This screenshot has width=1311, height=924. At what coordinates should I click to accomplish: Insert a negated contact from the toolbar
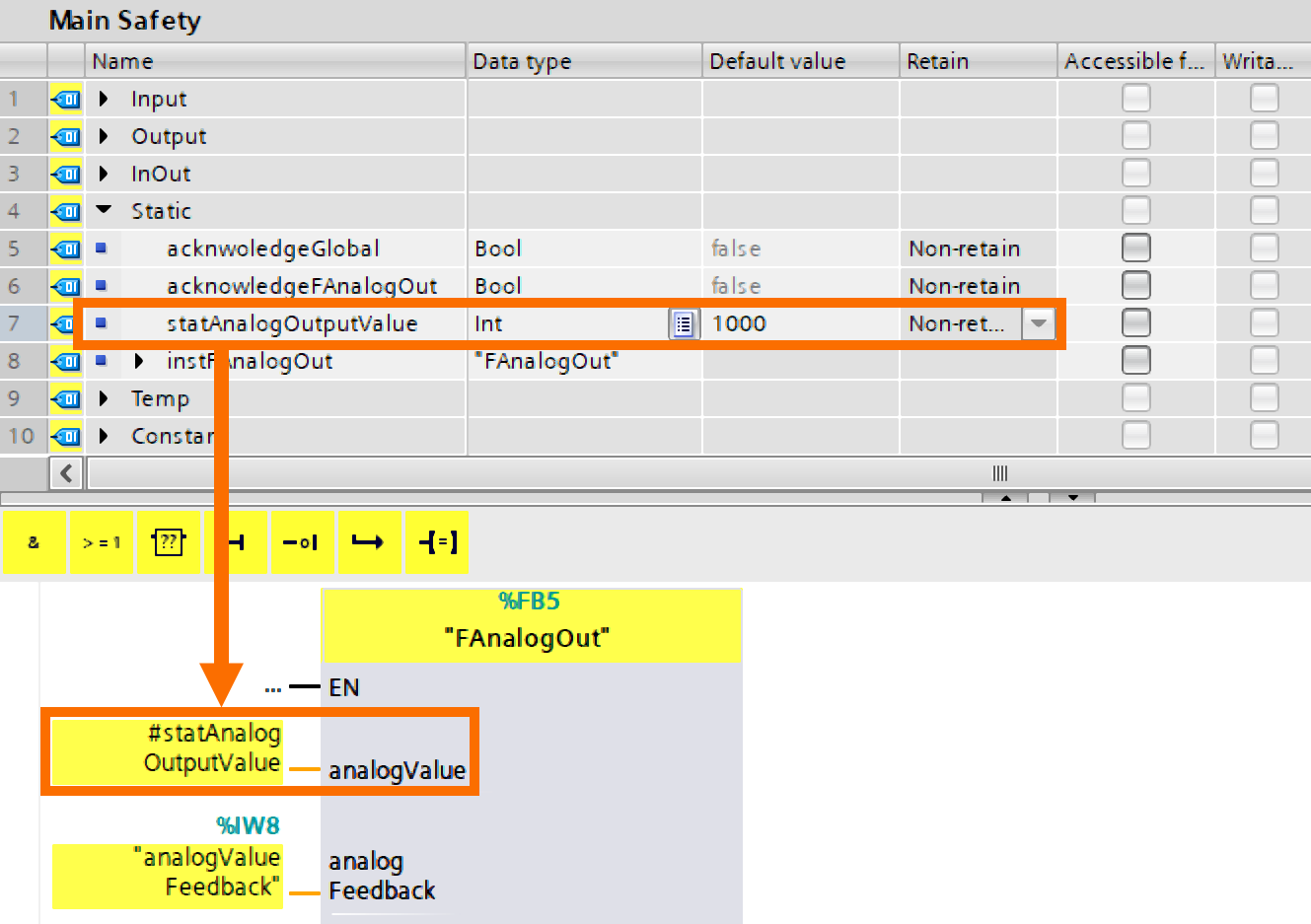click(x=303, y=541)
